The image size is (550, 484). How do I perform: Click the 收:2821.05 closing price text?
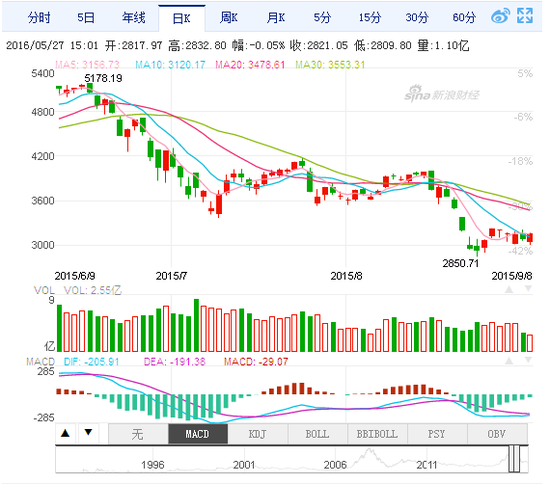click(318, 45)
